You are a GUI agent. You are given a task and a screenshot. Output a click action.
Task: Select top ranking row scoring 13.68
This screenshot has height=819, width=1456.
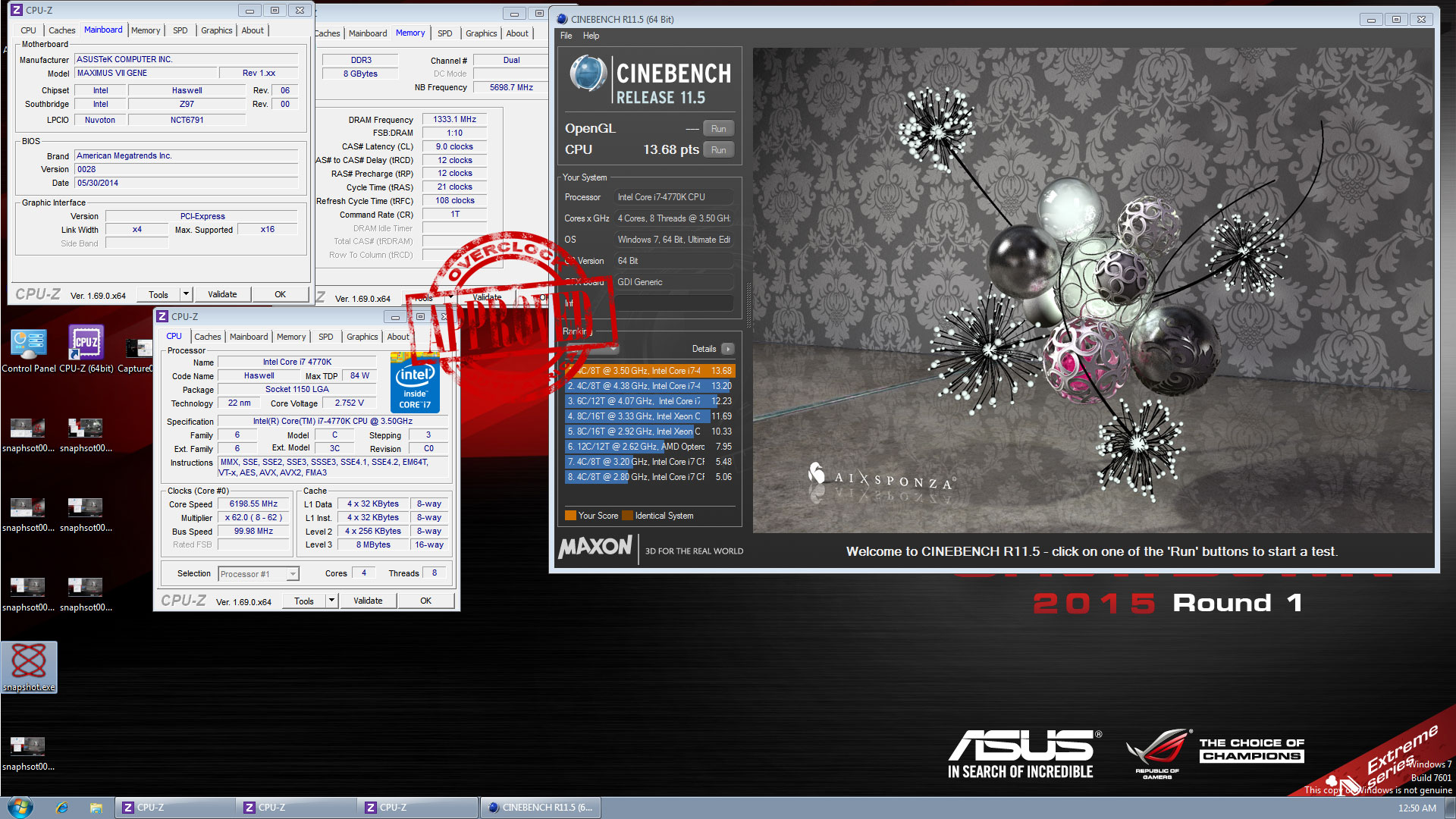pos(650,371)
